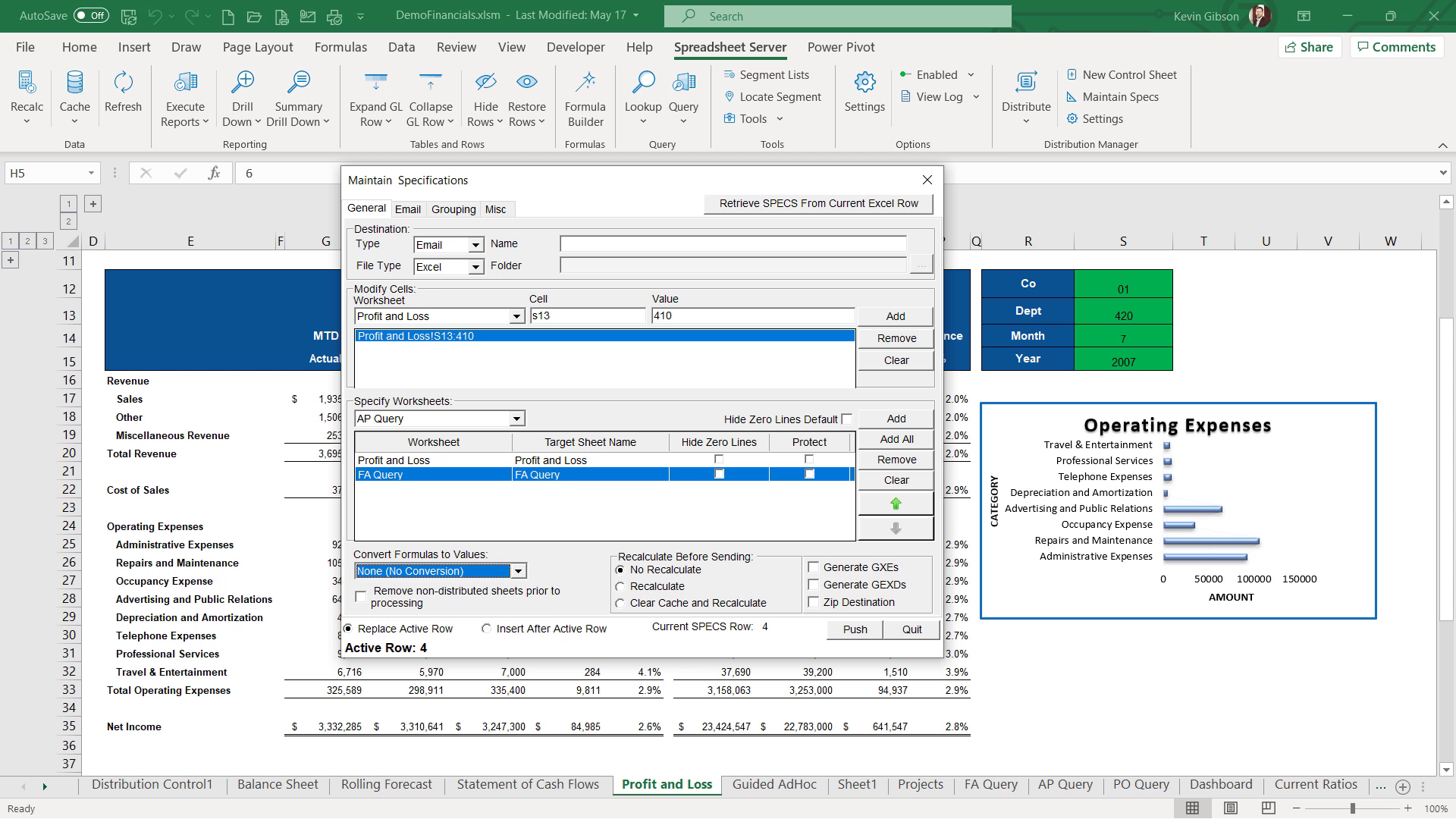Click the Share button
Image resolution: width=1456 pixels, height=819 pixels.
point(1310,47)
